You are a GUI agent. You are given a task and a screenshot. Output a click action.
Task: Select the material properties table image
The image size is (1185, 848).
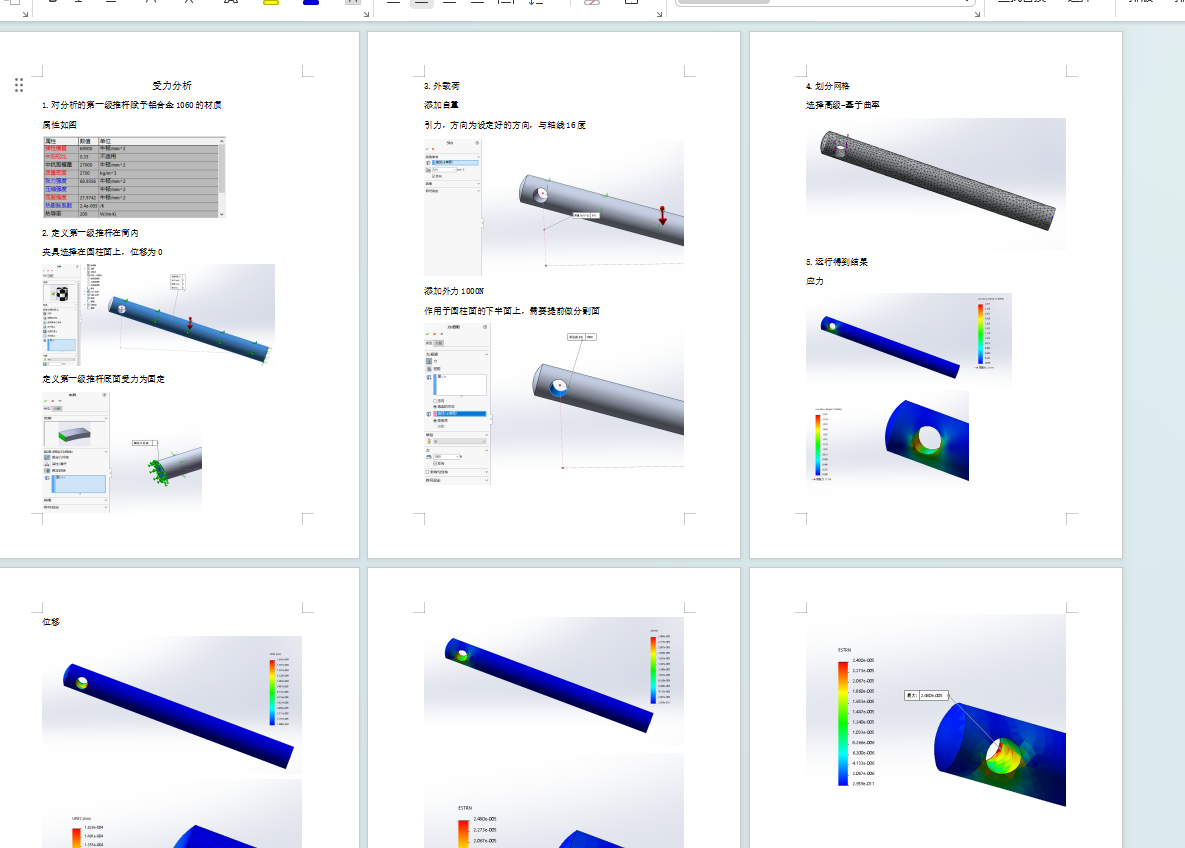(x=134, y=178)
